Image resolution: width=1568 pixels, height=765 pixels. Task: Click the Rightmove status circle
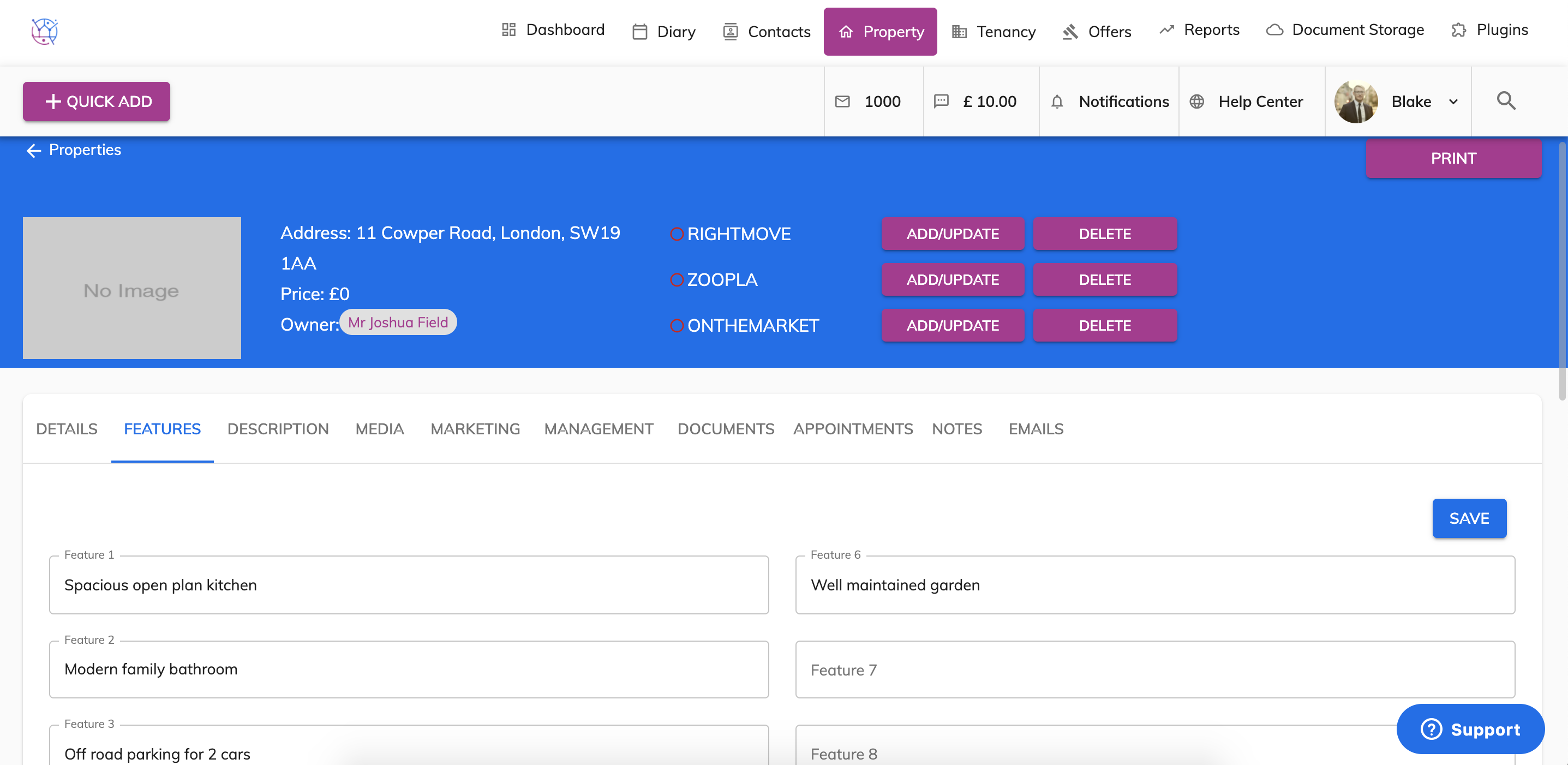pyautogui.click(x=677, y=234)
